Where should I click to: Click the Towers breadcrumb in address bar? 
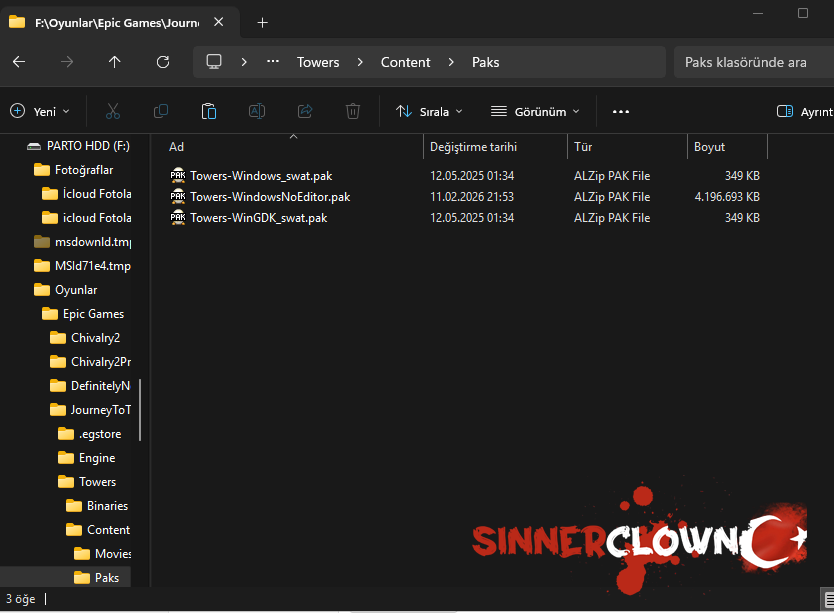coord(318,62)
